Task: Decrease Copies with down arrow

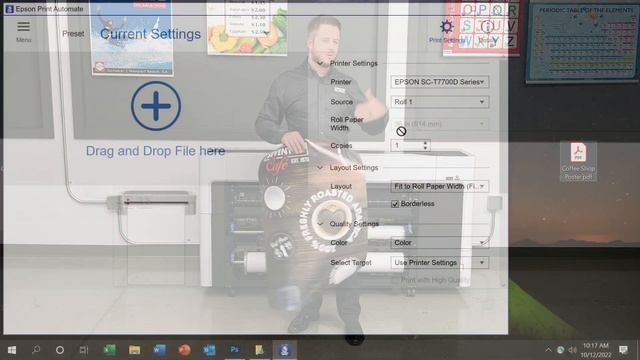Action: tap(426, 149)
